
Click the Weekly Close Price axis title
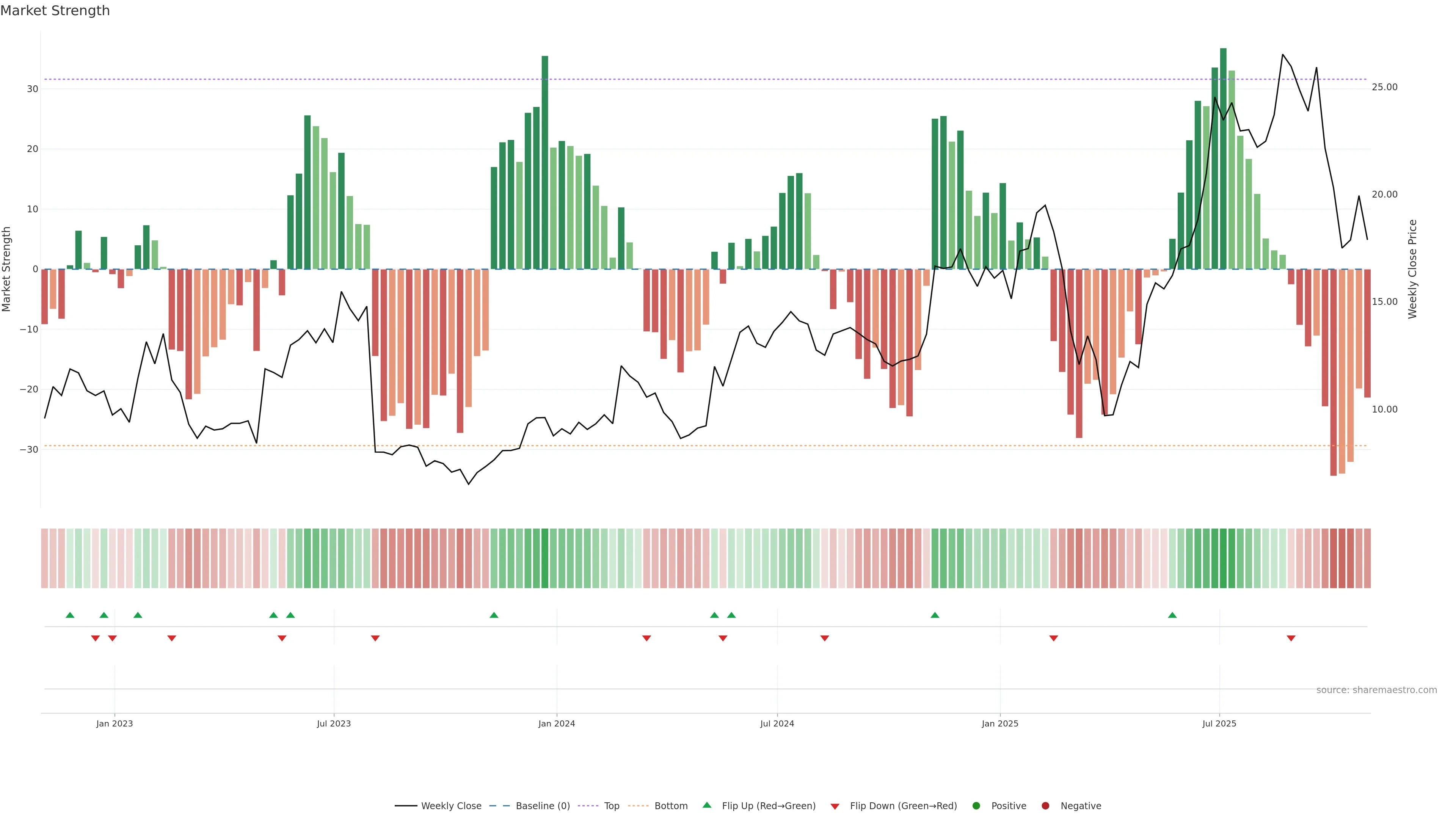pyautogui.click(x=1412, y=269)
